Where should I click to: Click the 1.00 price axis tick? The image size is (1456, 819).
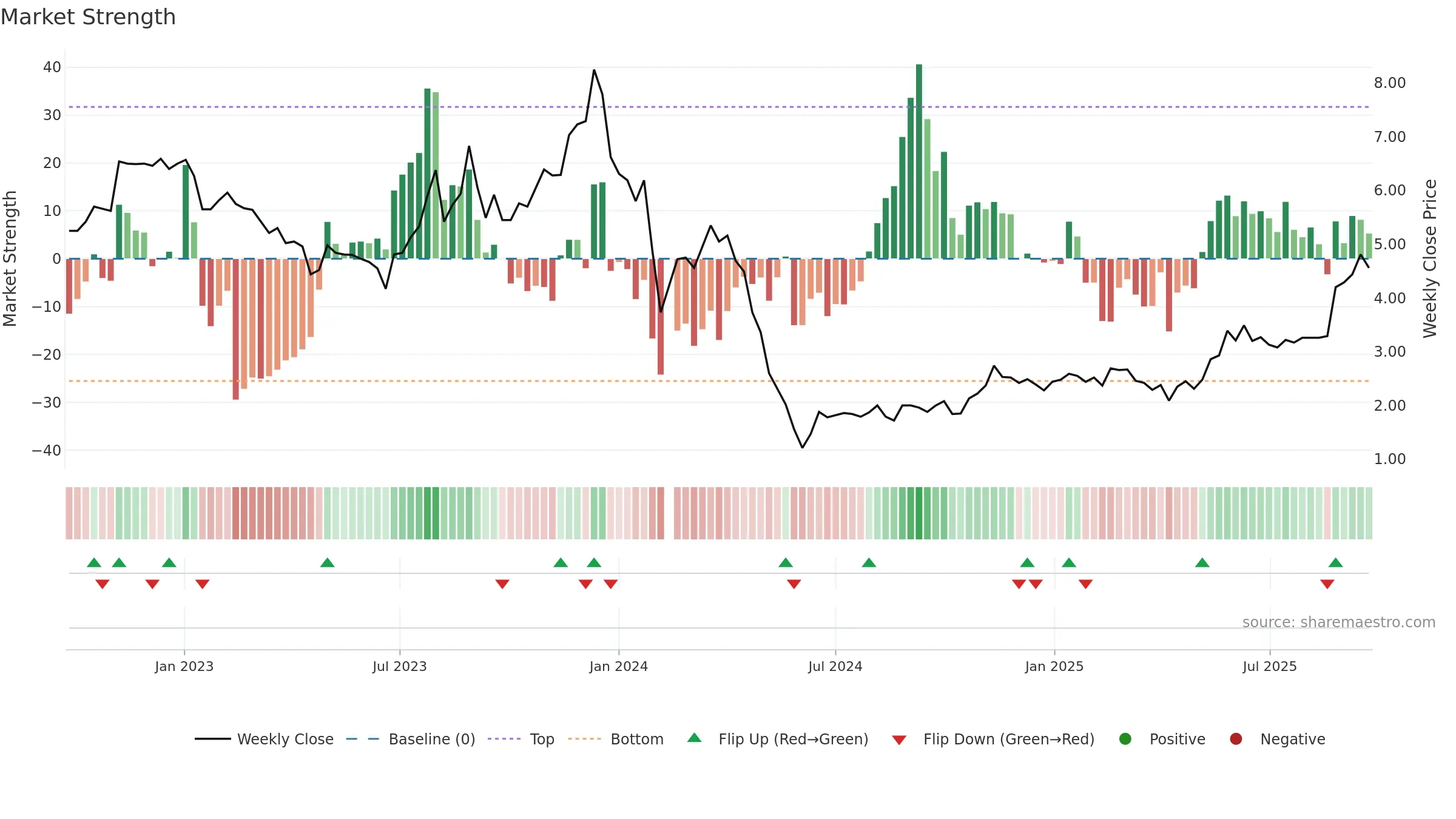coord(1390,459)
